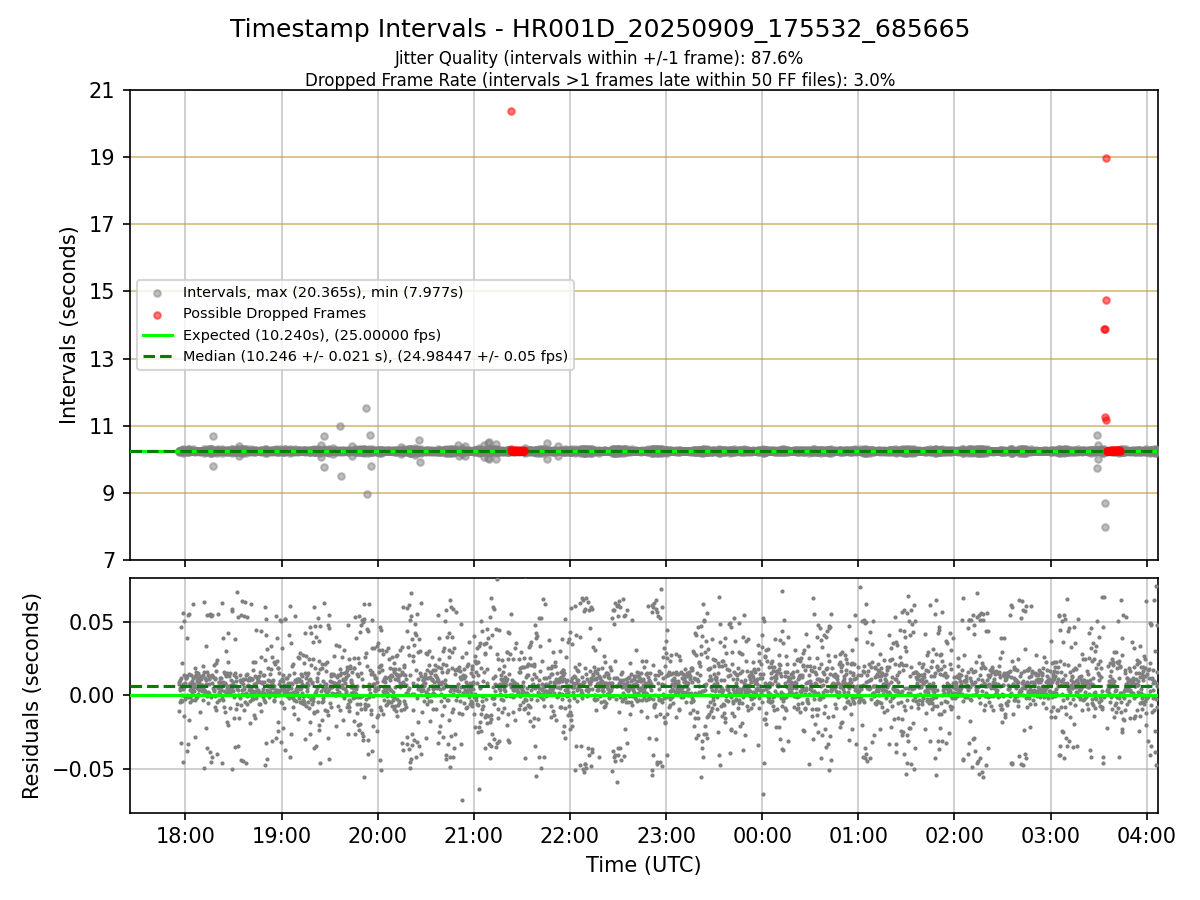
Task: Click legend entry "Expected (10.240s), (25.00000 fps)"
Action: coord(312,334)
